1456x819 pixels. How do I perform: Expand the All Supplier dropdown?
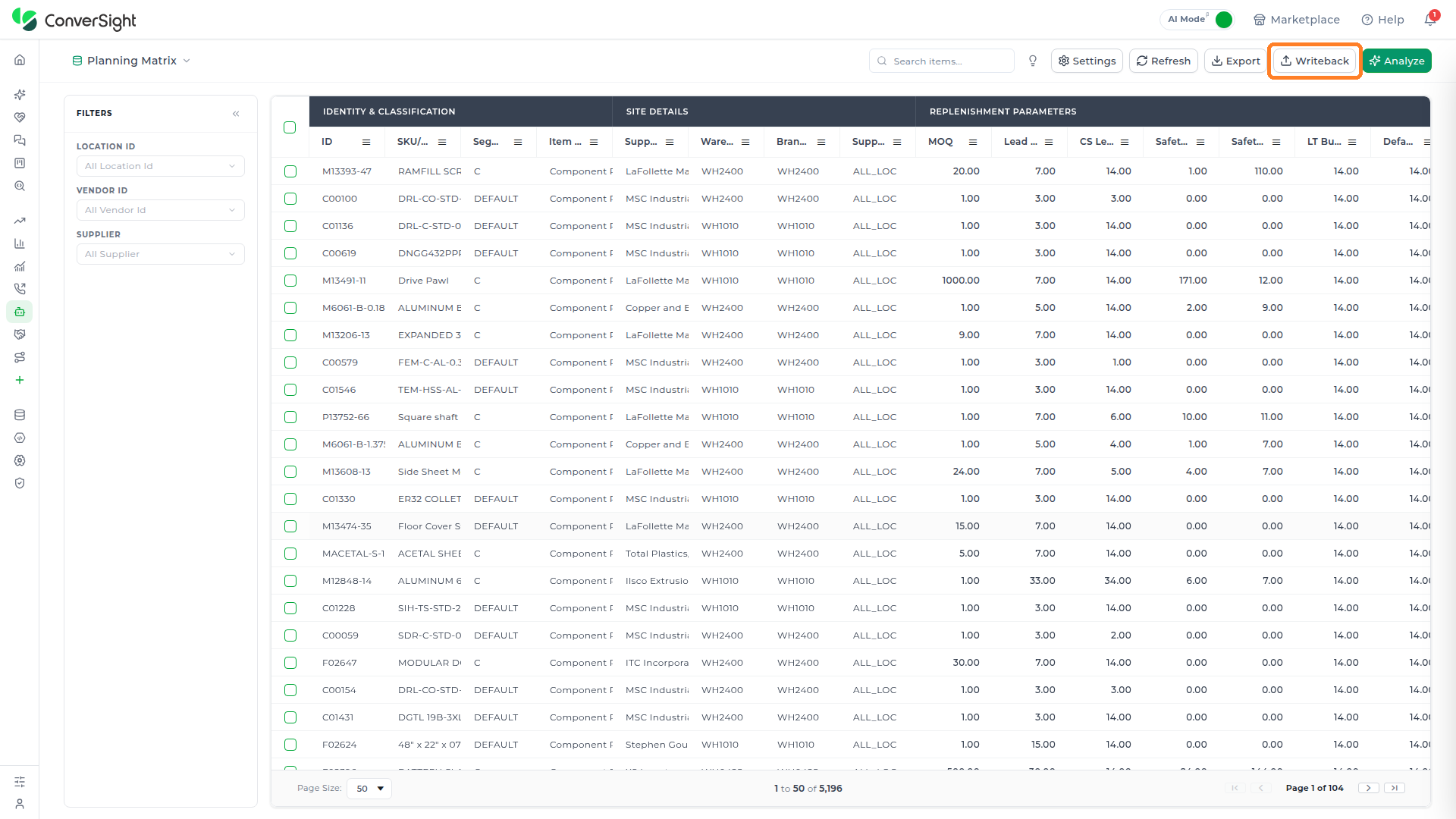(161, 254)
